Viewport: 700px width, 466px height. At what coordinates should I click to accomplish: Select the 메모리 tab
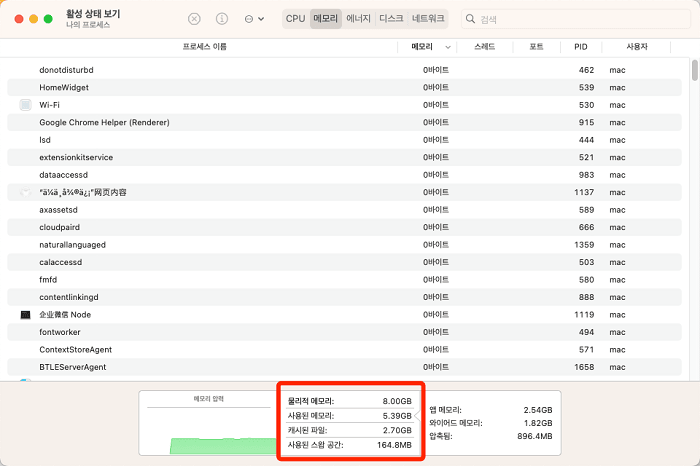[x=325, y=19]
